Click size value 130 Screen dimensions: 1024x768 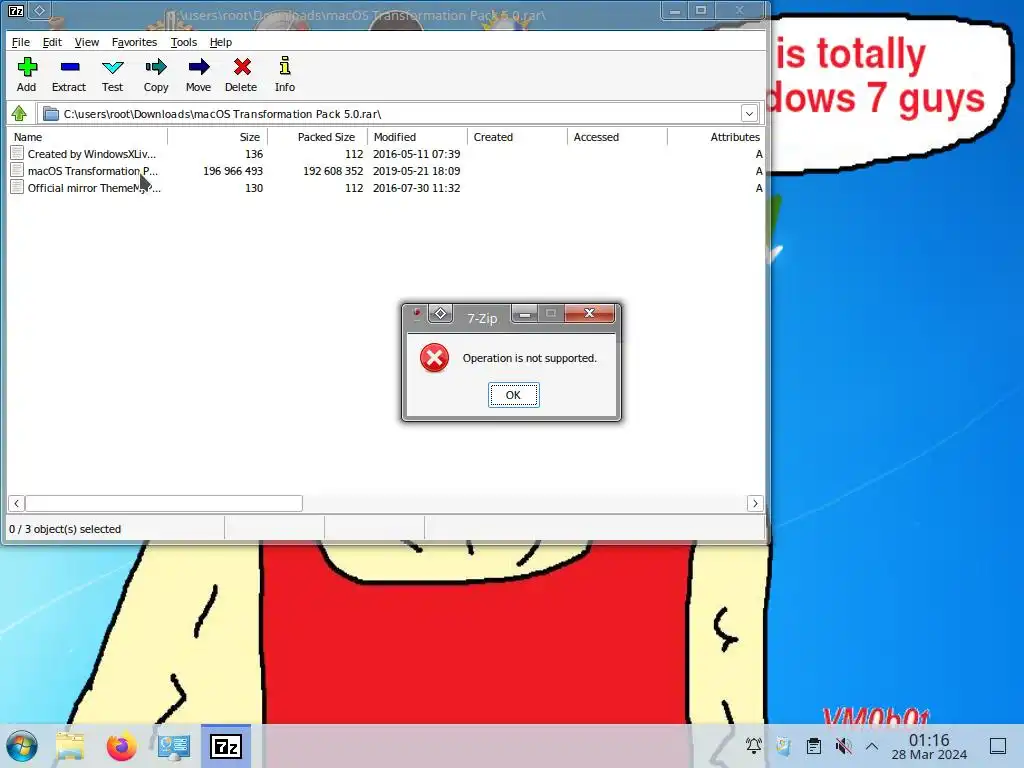(x=254, y=188)
